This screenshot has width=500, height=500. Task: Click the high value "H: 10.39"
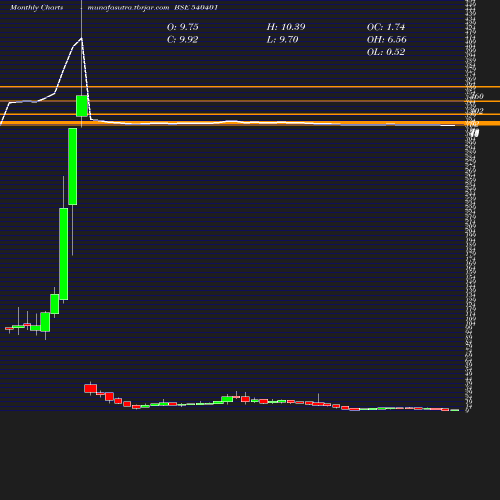tap(286, 27)
